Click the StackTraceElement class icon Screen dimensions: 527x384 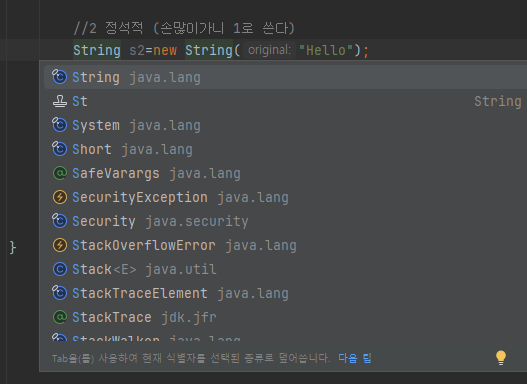tap(59, 293)
